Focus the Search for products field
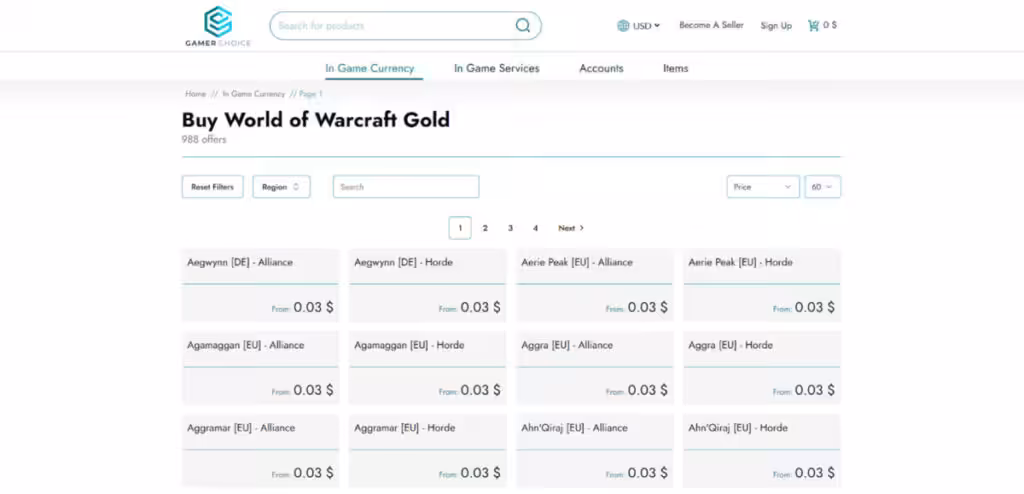1024x494 pixels. 390,26
